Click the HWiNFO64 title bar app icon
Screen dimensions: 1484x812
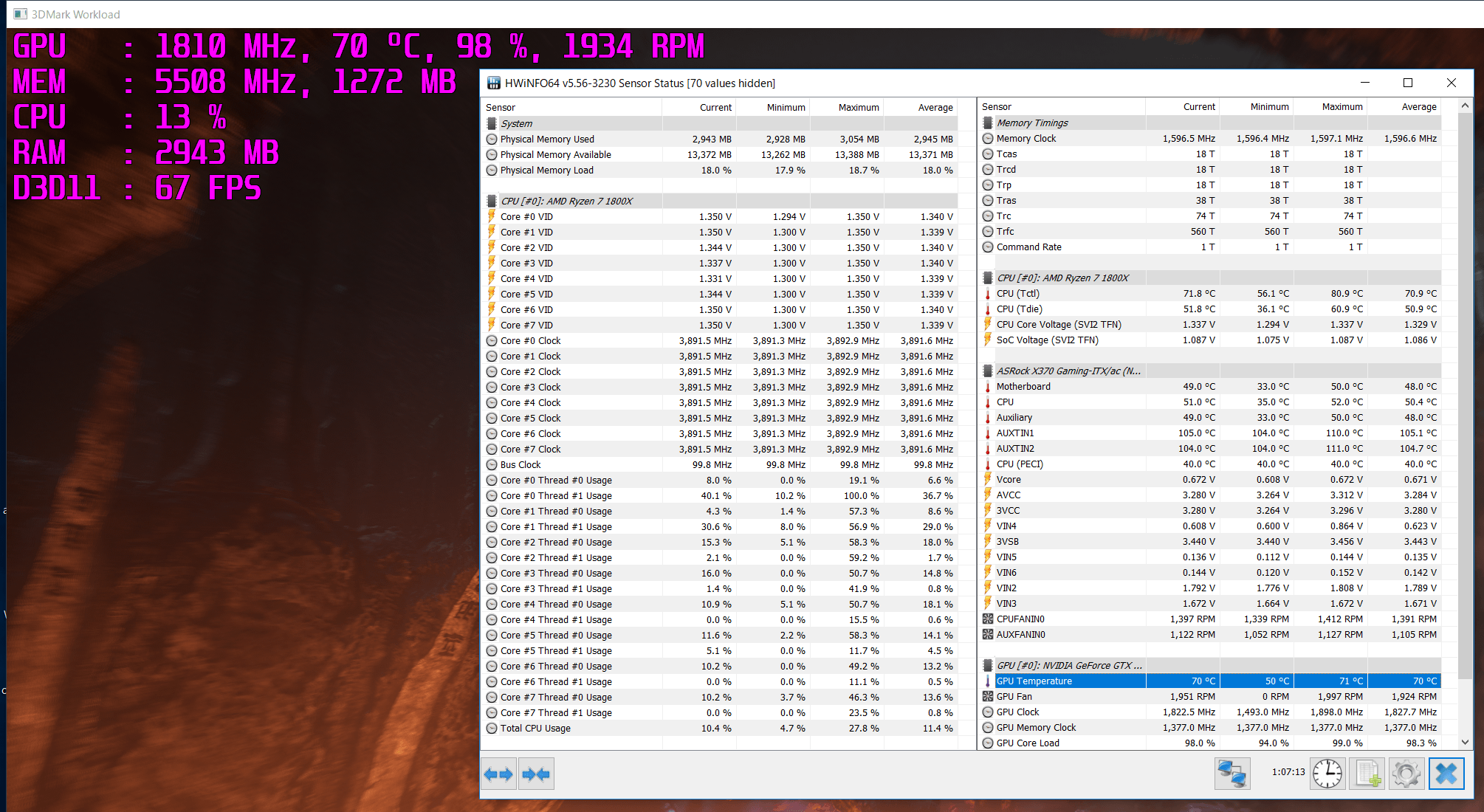pos(493,83)
